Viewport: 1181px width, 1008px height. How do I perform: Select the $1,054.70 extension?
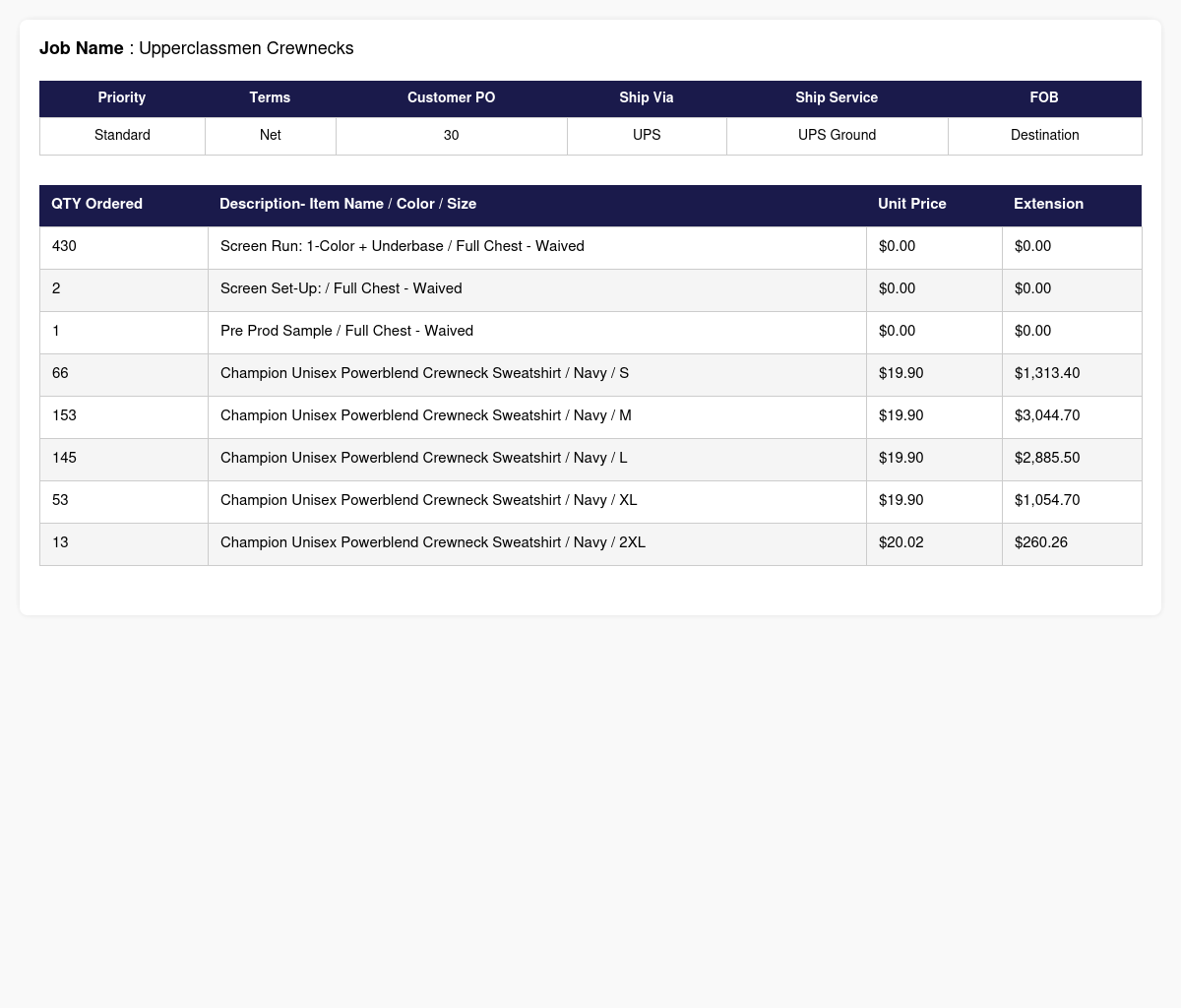[x=1072, y=501]
